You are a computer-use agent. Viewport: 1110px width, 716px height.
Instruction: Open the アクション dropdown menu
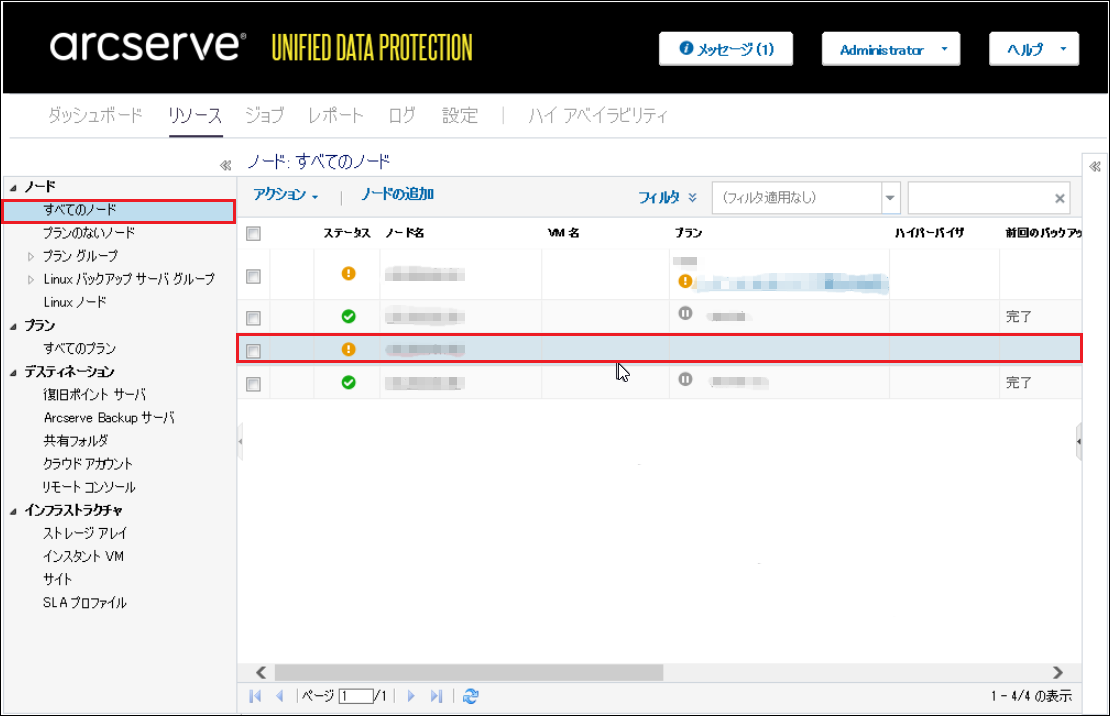click(285, 195)
